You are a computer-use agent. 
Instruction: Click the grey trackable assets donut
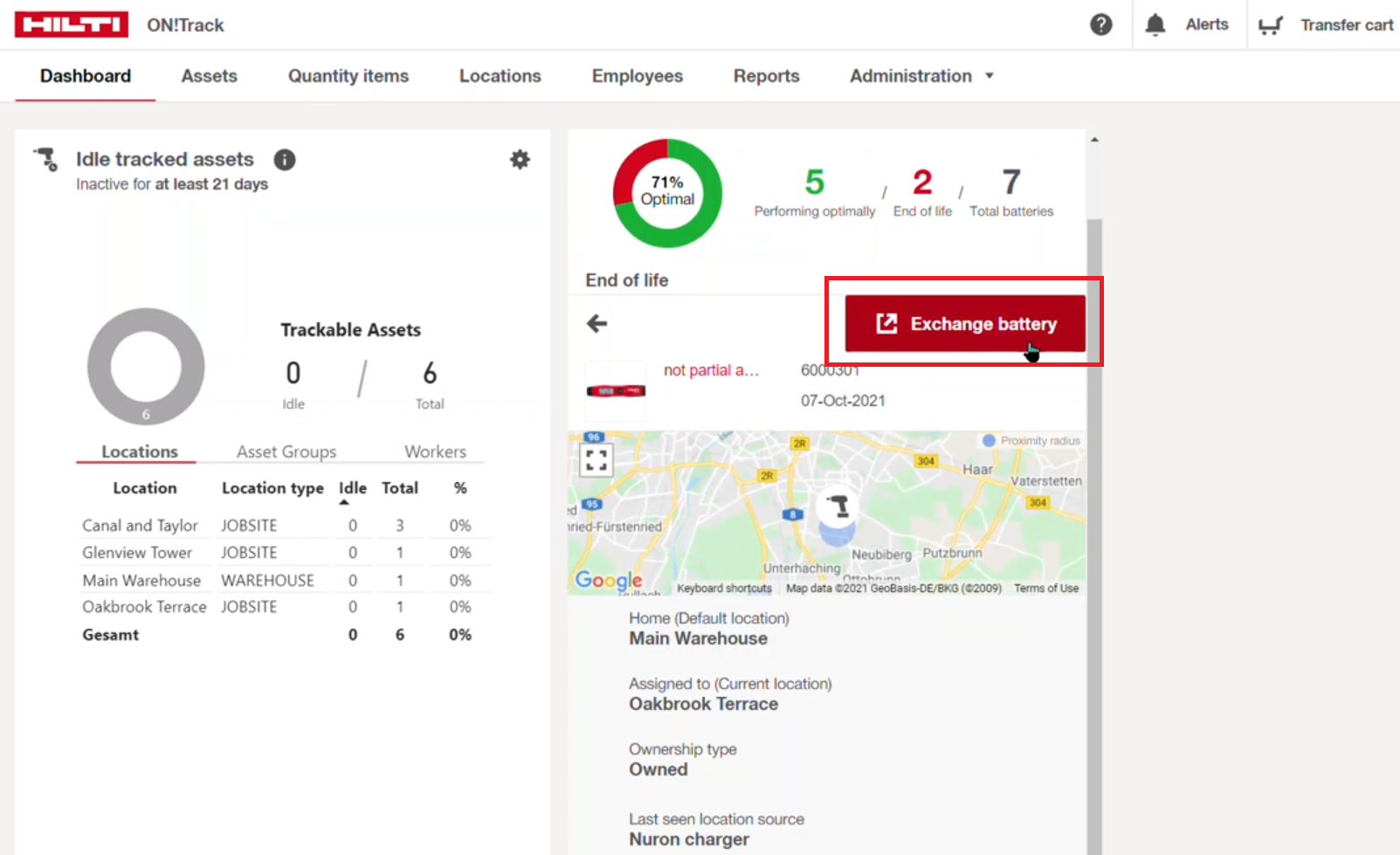click(146, 367)
